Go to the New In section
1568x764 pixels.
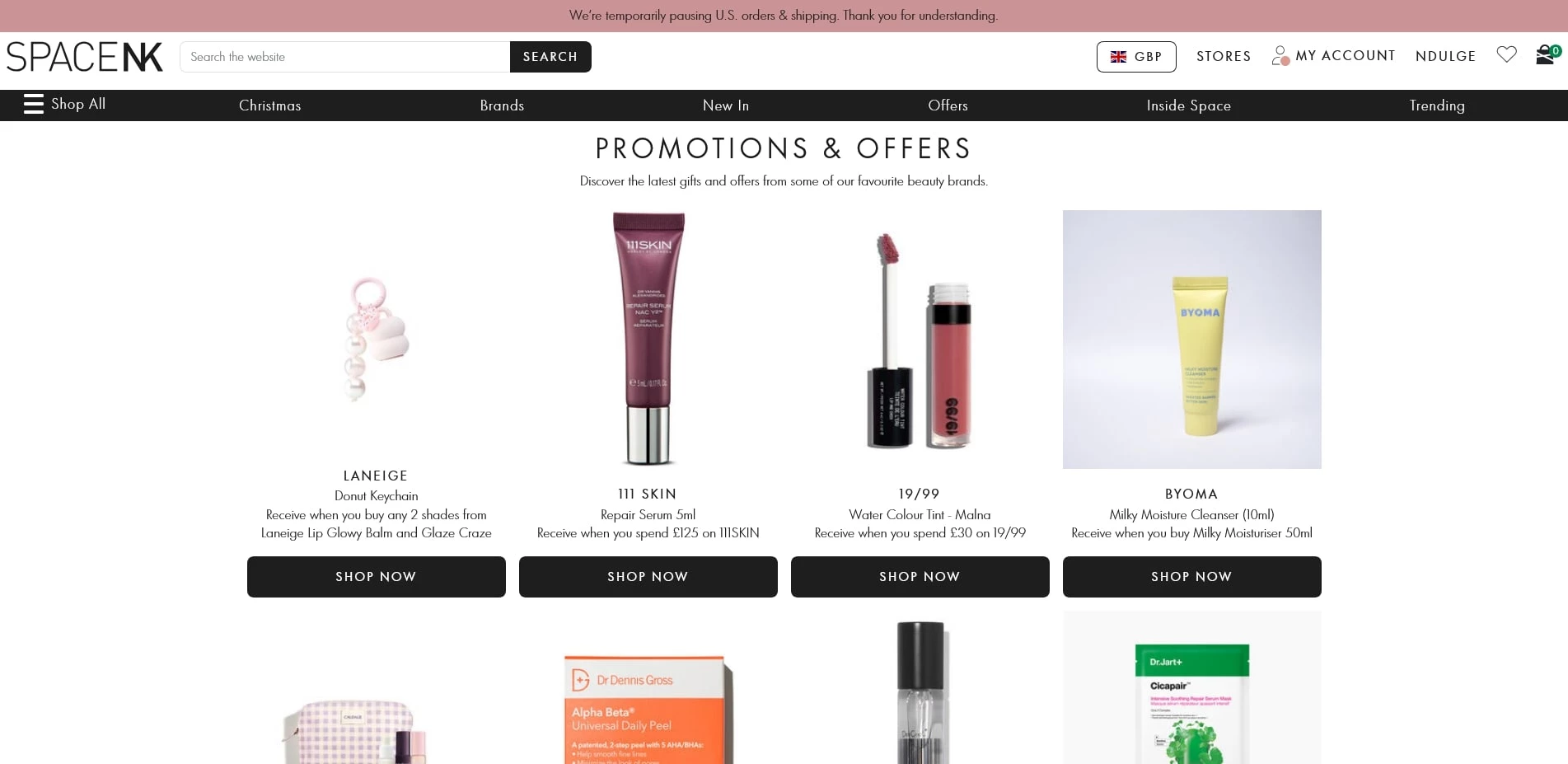click(726, 105)
